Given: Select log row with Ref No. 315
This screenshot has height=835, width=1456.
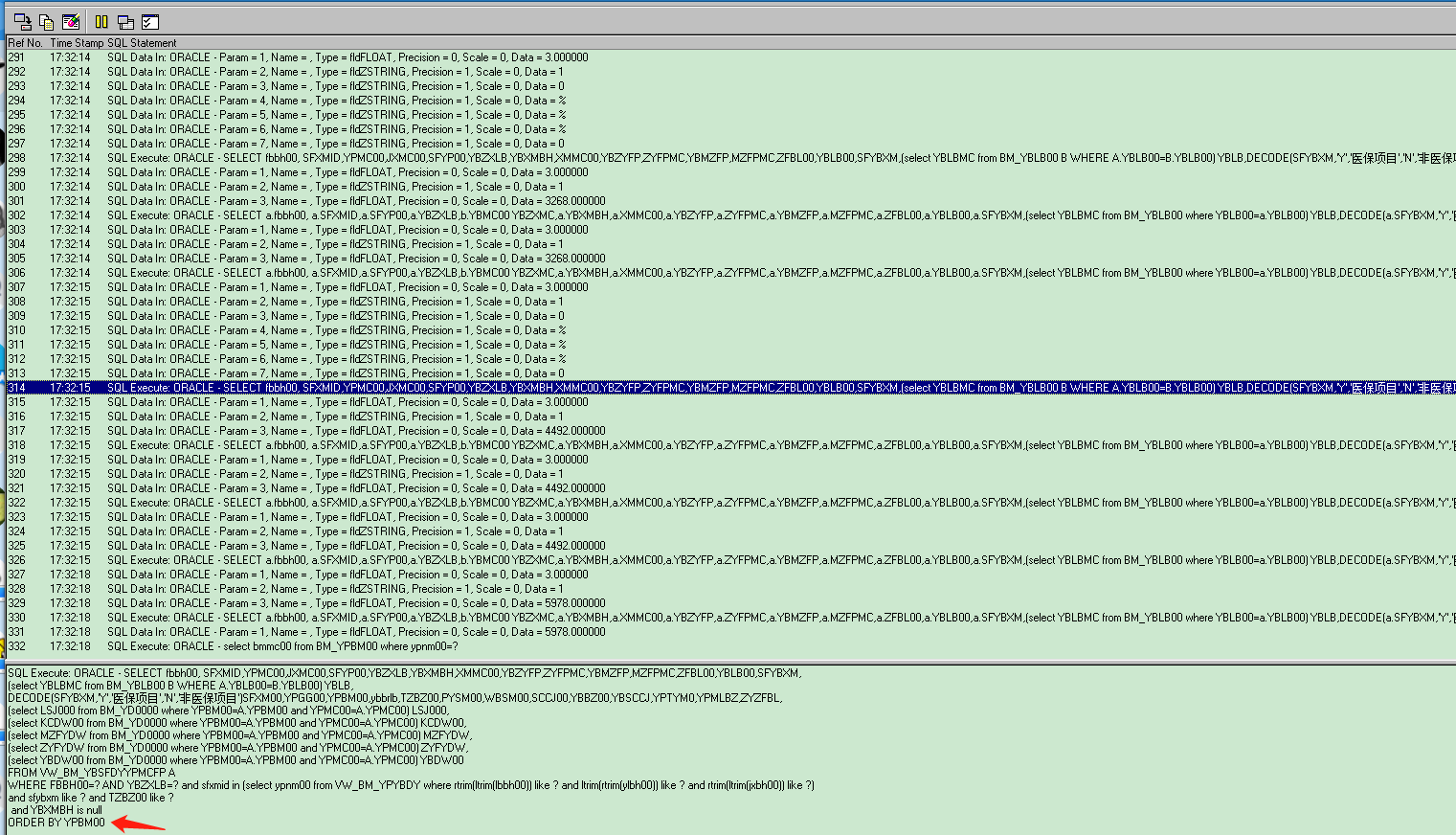Looking at the screenshot, I should click(731, 402).
